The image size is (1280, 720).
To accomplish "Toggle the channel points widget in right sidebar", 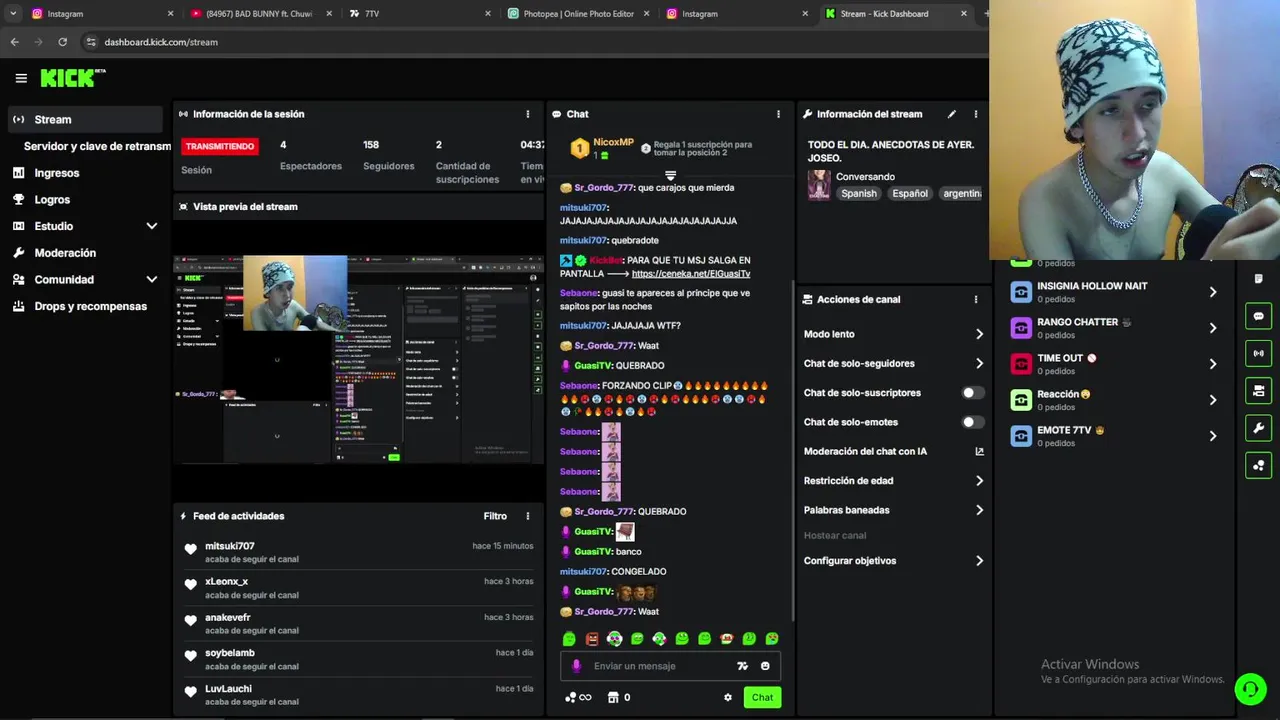I will coord(1259,465).
